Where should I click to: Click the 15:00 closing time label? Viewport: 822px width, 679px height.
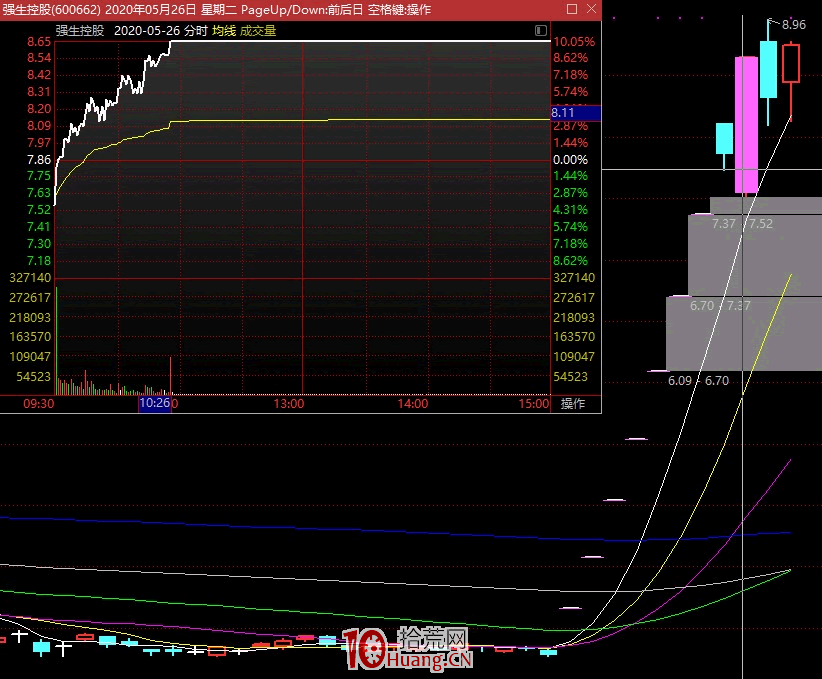click(x=535, y=404)
